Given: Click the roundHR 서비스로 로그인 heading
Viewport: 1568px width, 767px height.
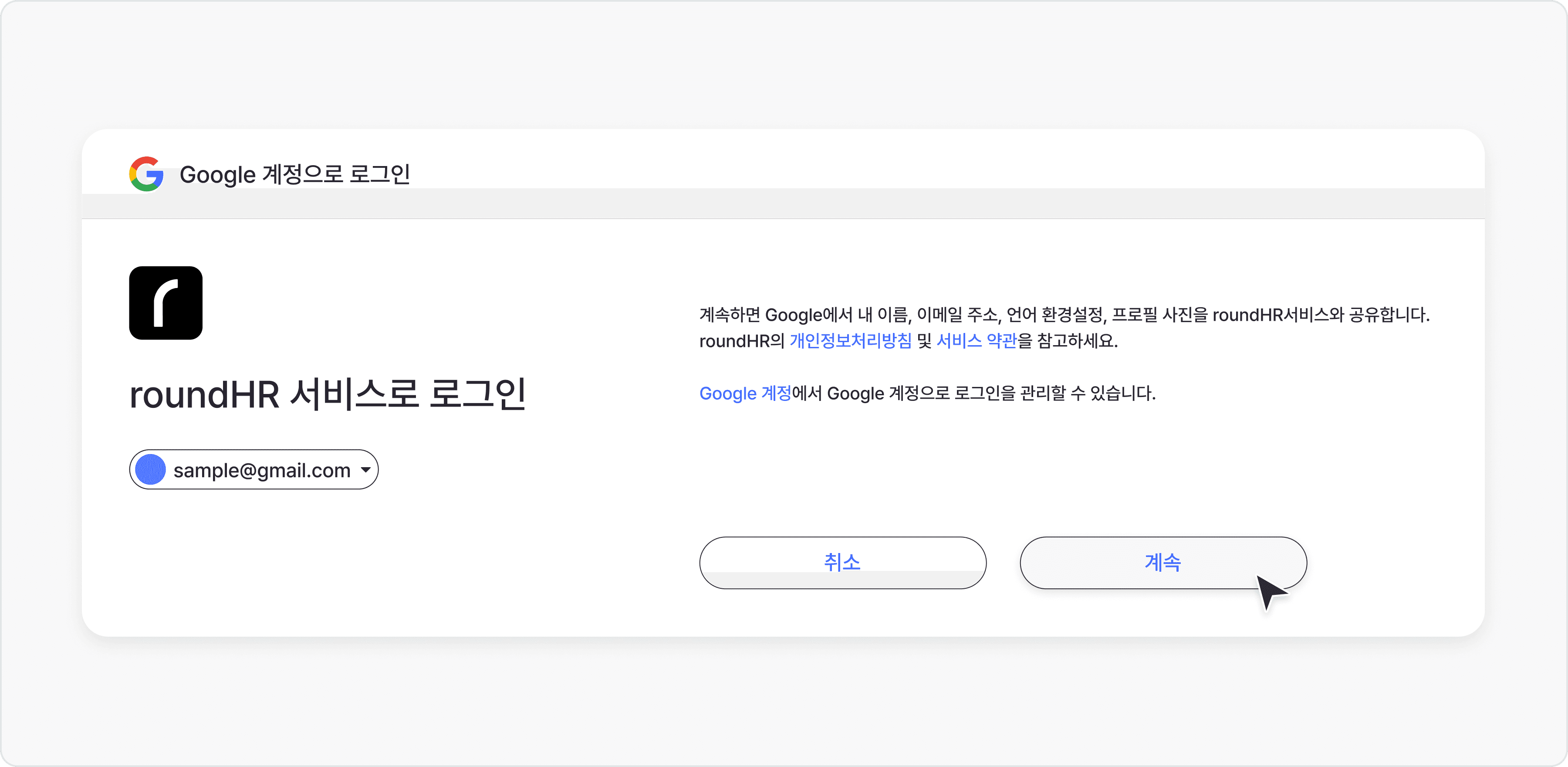Looking at the screenshot, I should (329, 394).
